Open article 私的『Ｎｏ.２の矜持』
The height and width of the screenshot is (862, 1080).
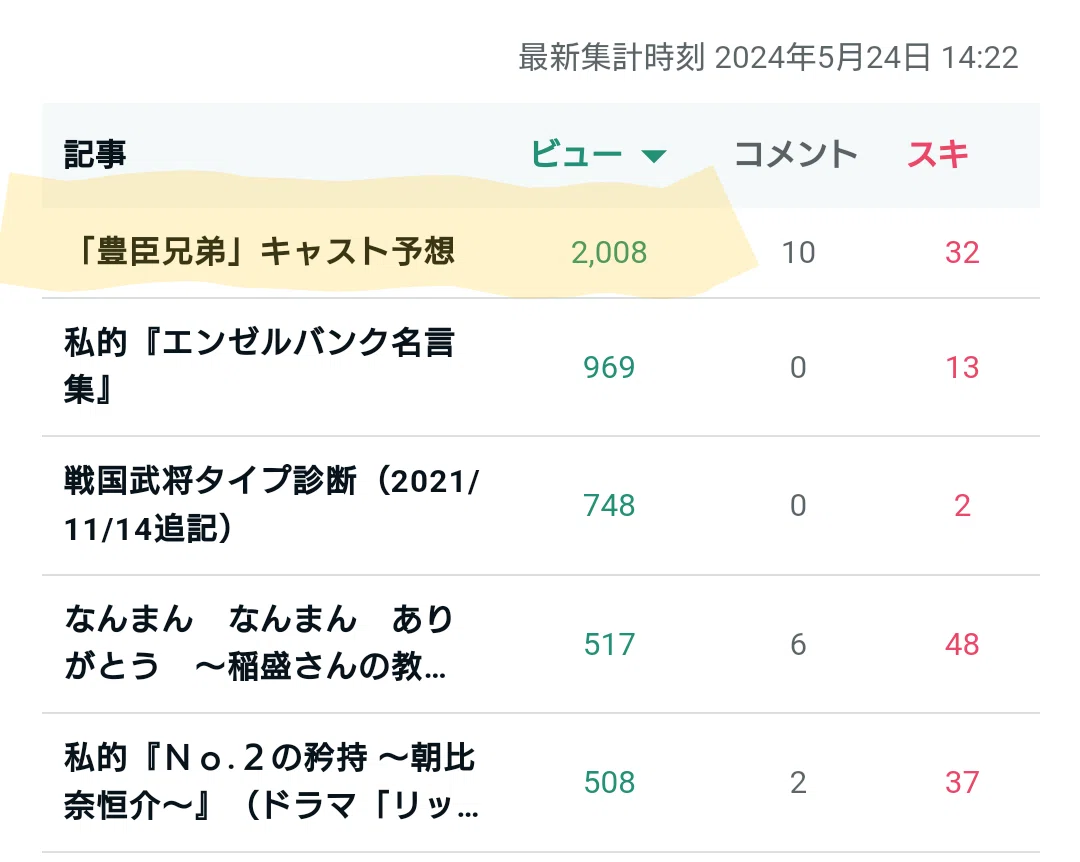click(x=271, y=781)
